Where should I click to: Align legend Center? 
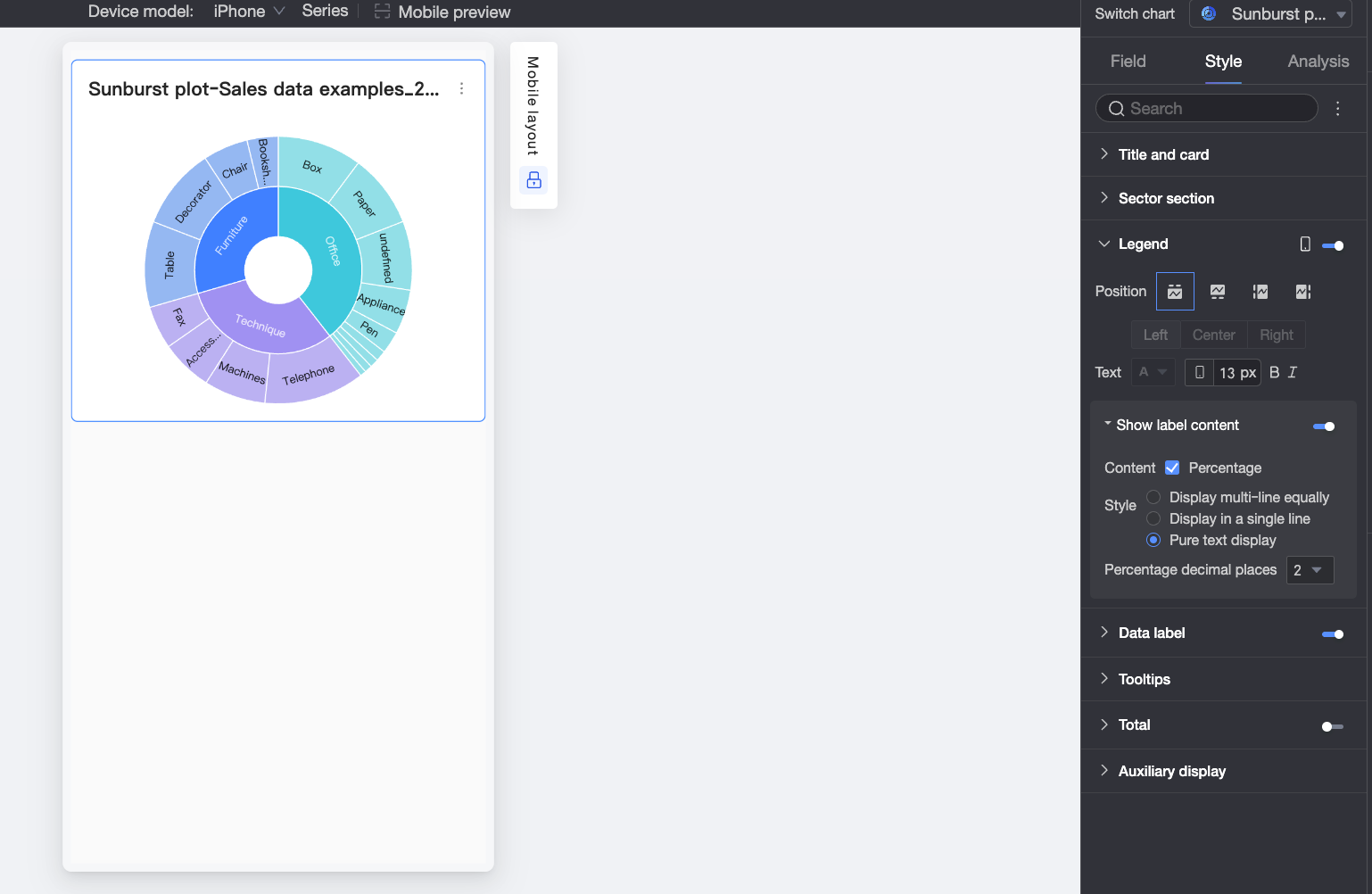pos(1213,335)
